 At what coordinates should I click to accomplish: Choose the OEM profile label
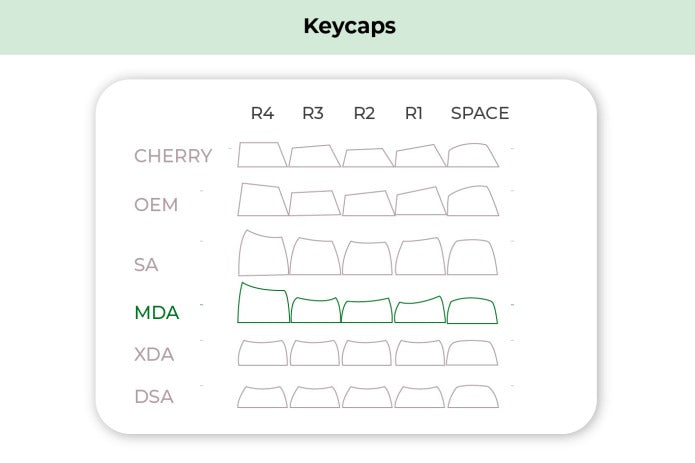pos(156,205)
